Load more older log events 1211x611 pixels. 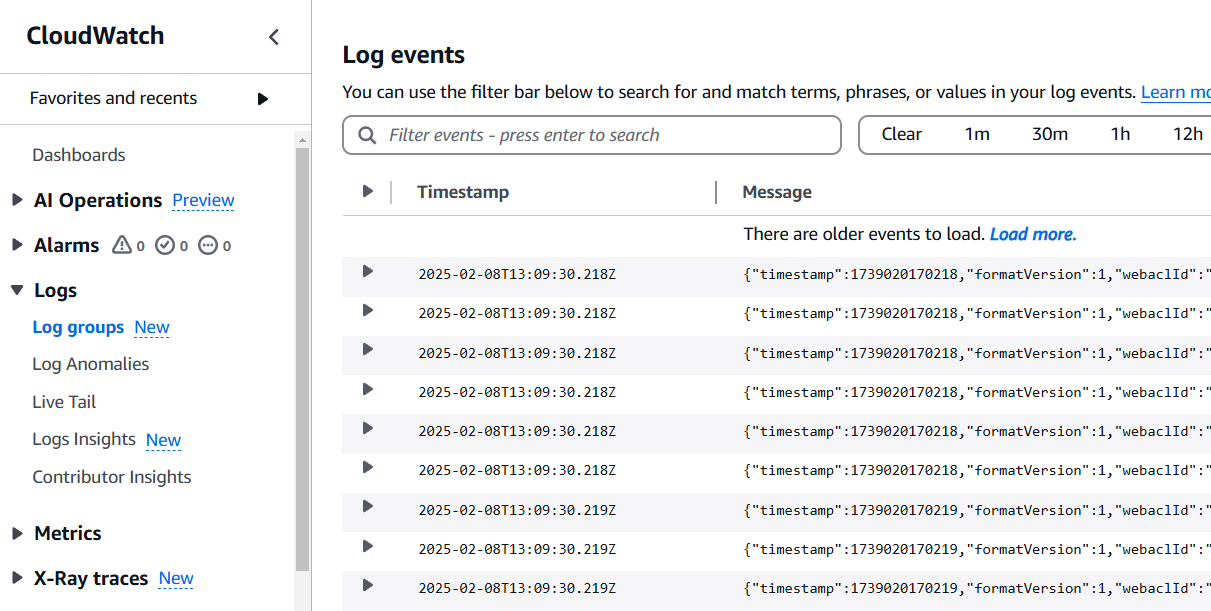tap(1033, 234)
